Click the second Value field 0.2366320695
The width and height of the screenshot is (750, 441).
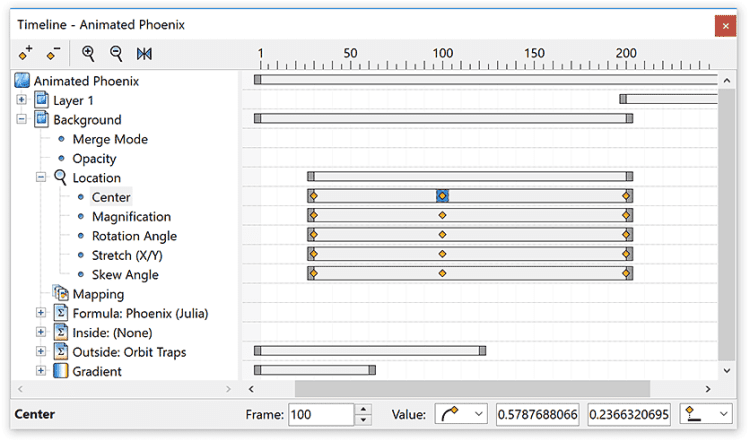(629, 414)
